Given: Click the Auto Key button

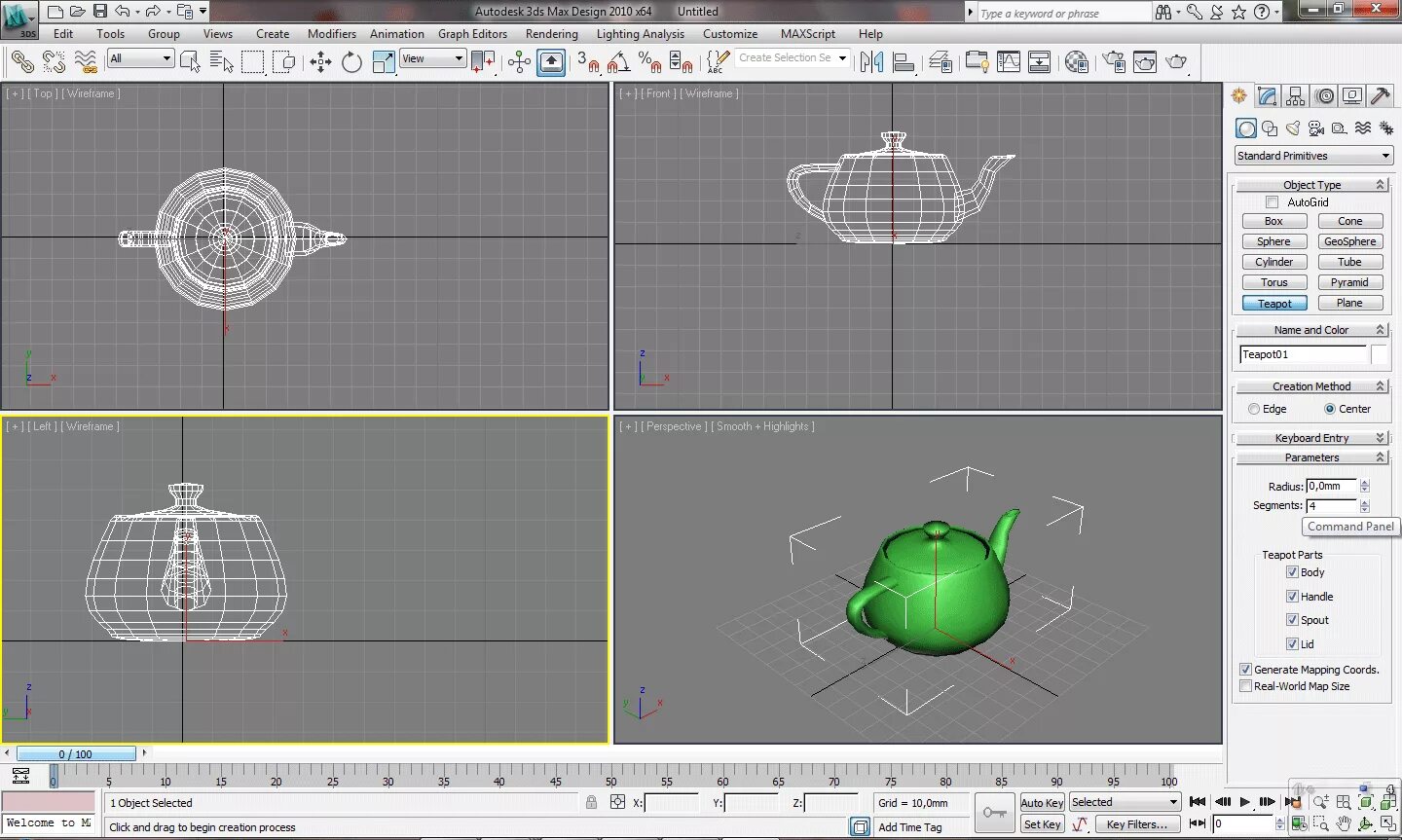Looking at the screenshot, I should (1042, 803).
